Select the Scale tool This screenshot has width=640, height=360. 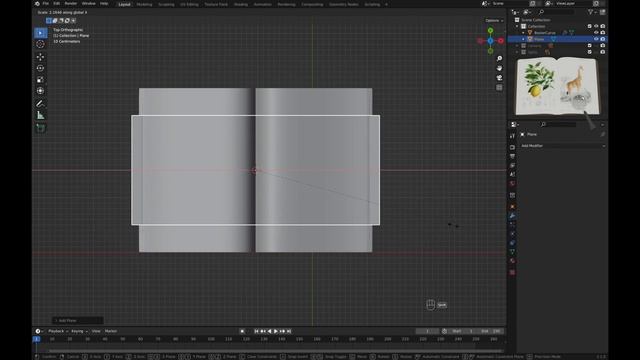40,80
